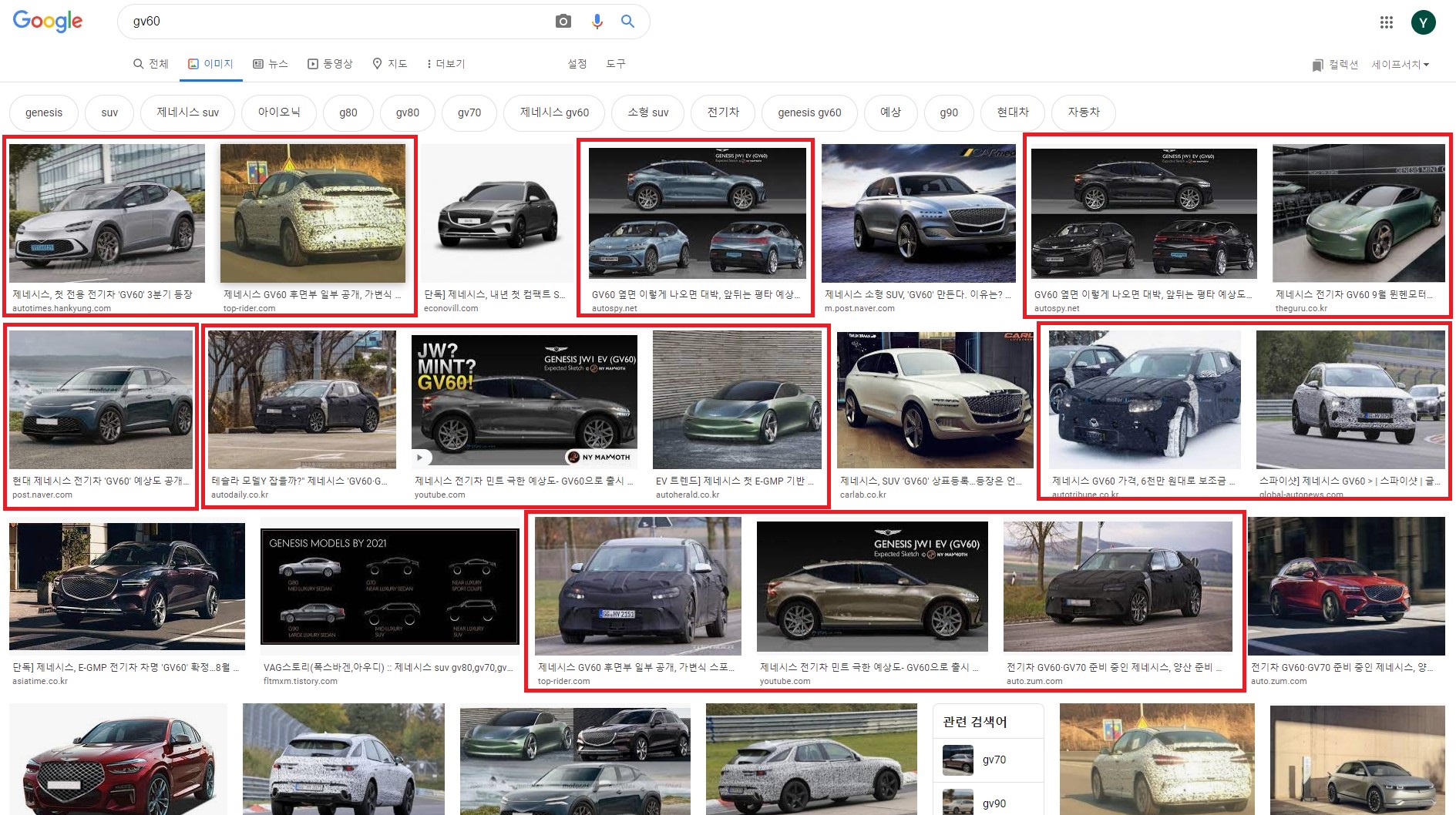Open 도구 tools menu
Viewport: 1456px width, 815px height.
(x=616, y=64)
